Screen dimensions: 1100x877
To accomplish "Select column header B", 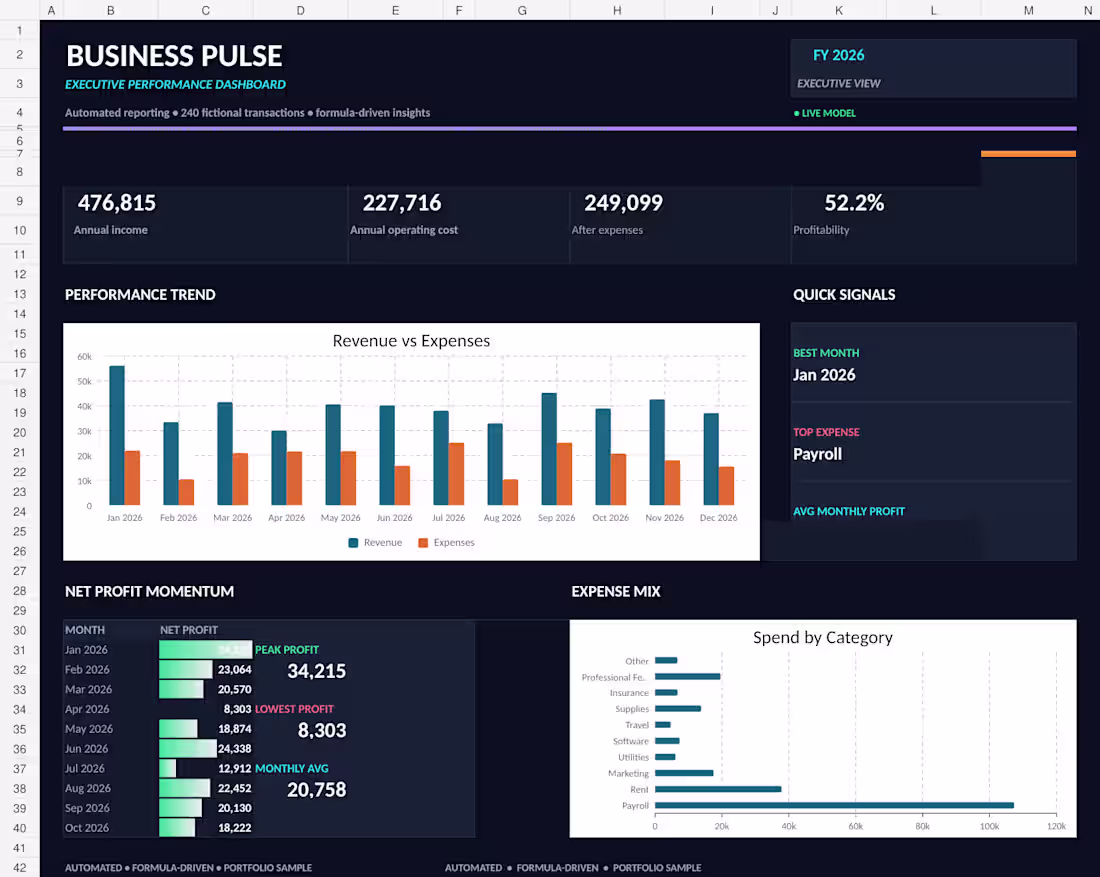I will tap(111, 10).
